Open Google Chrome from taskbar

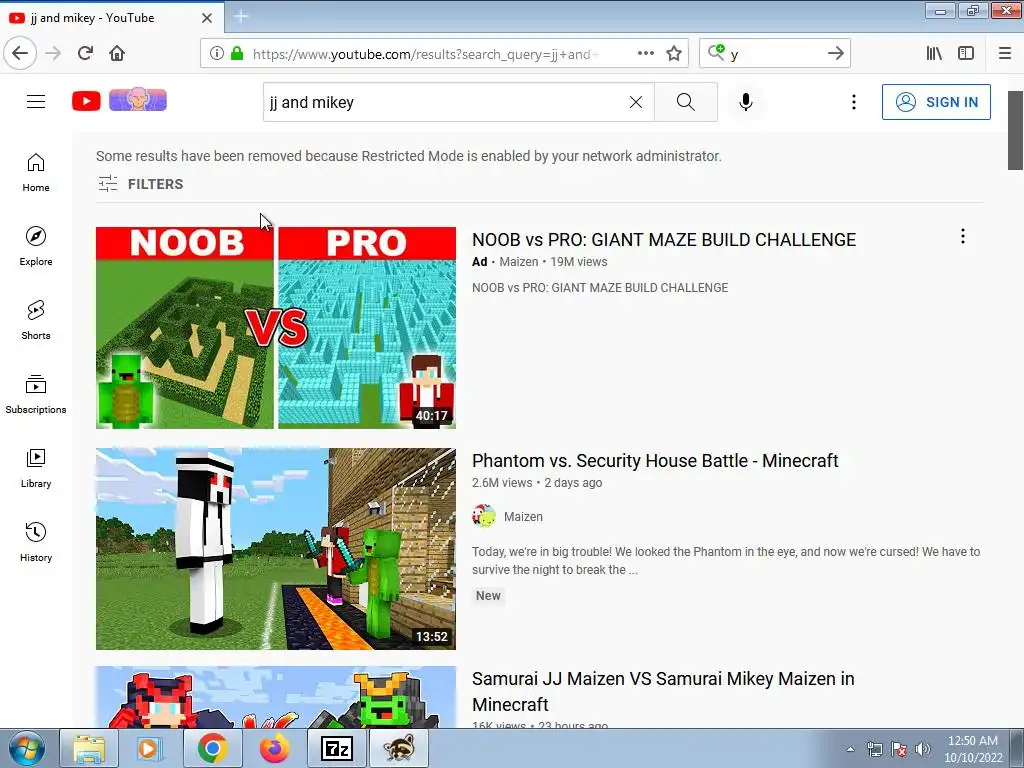(212, 748)
